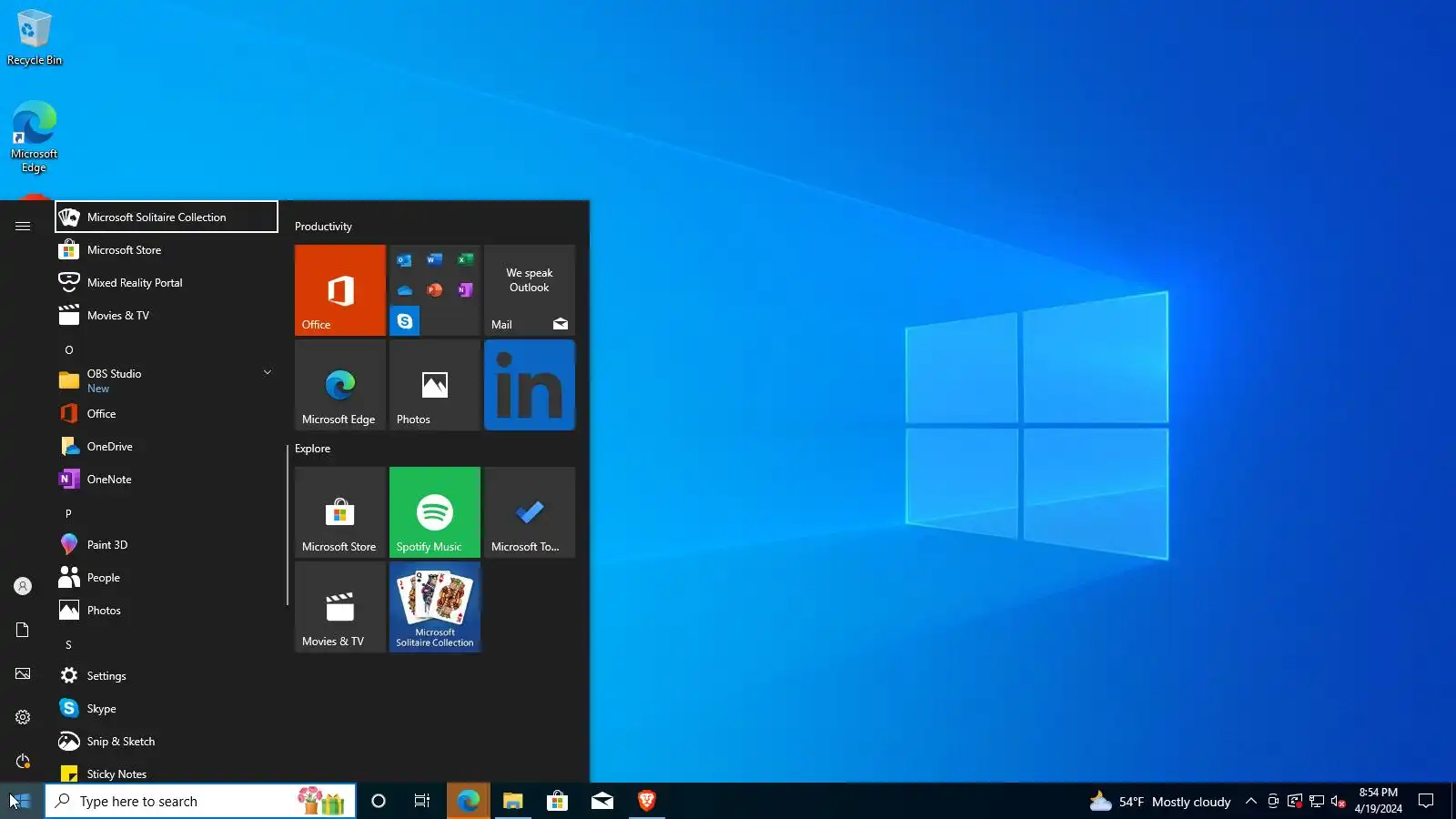Open People in the app list
Image resolution: width=1456 pixels, height=819 pixels.
click(x=167, y=577)
